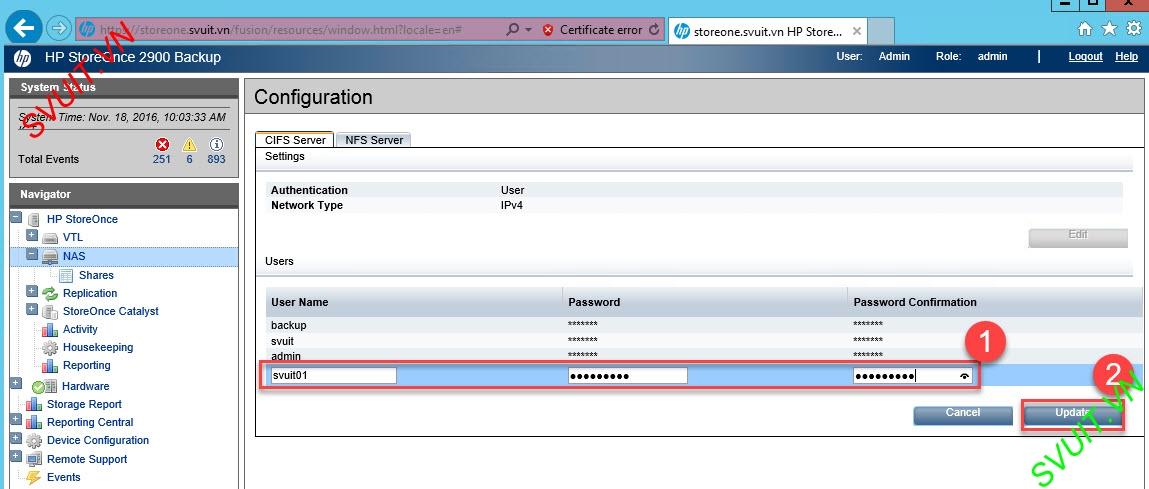Click the new user Password field

click(627, 375)
